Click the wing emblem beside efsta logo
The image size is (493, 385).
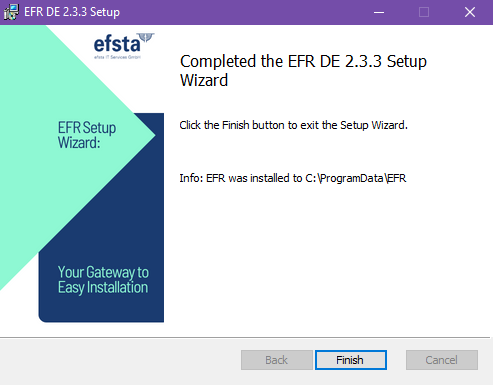tap(147, 37)
